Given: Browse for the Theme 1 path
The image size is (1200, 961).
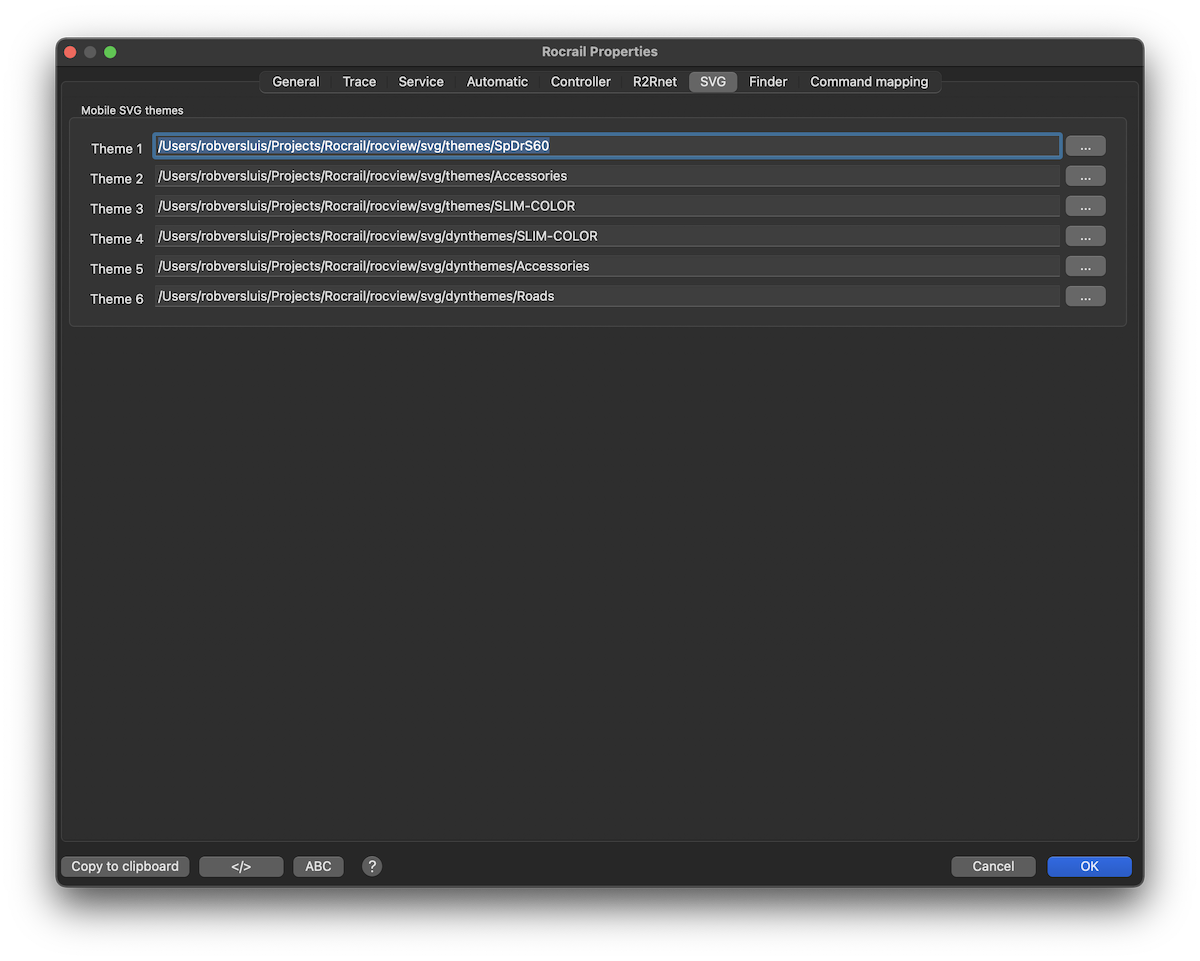Looking at the screenshot, I should 1085,146.
